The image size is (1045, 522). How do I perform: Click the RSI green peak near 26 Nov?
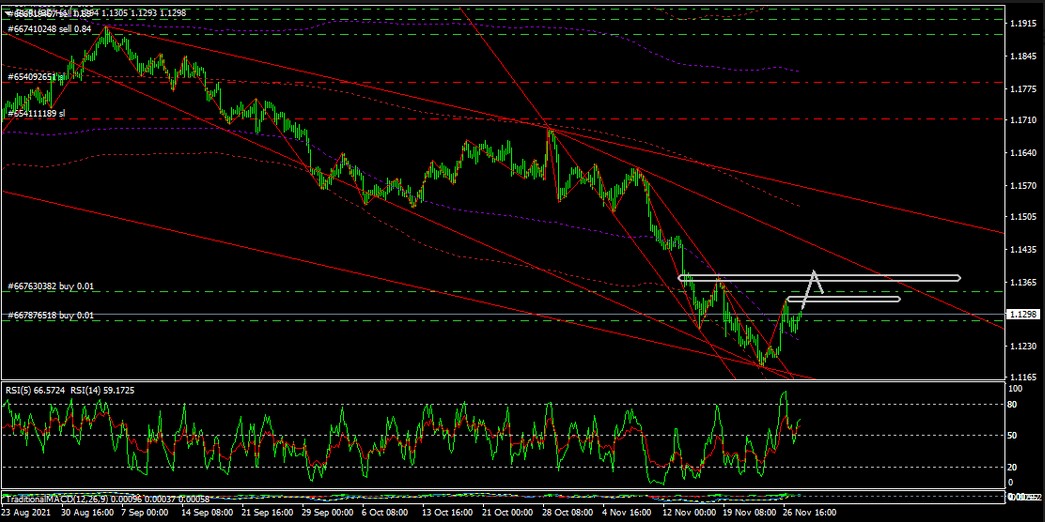(x=784, y=392)
